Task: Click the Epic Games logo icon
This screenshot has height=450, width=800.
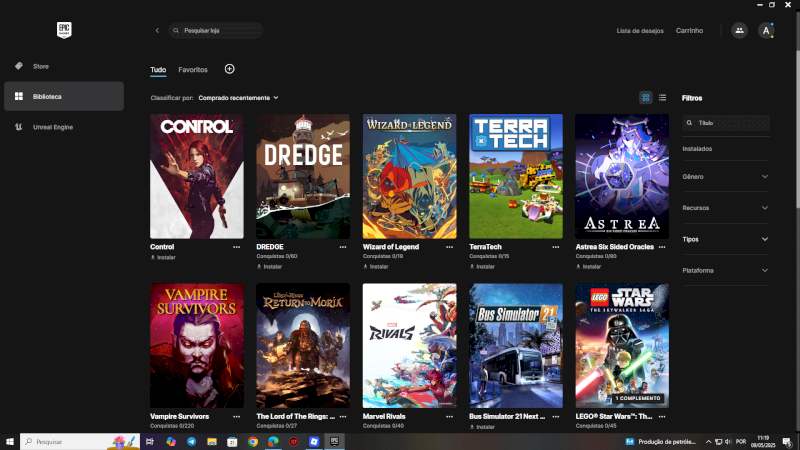Action: (x=63, y=30)
